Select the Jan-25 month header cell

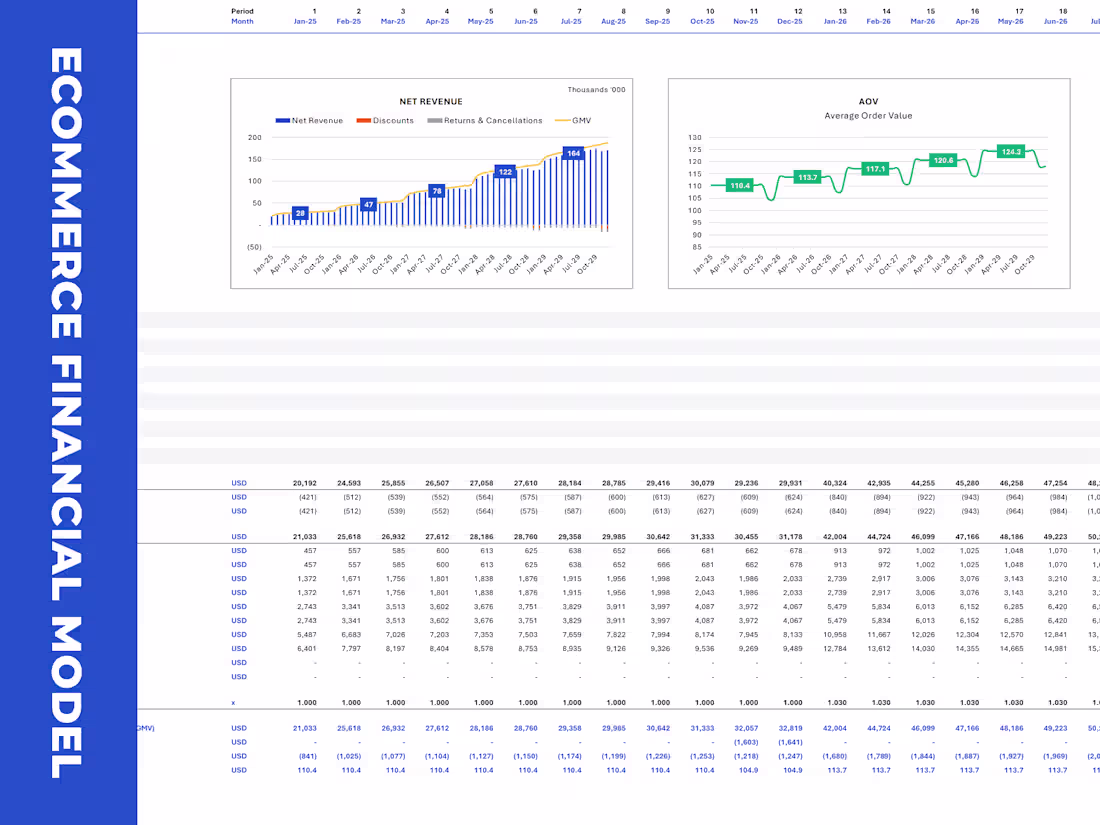click(305, 21)
